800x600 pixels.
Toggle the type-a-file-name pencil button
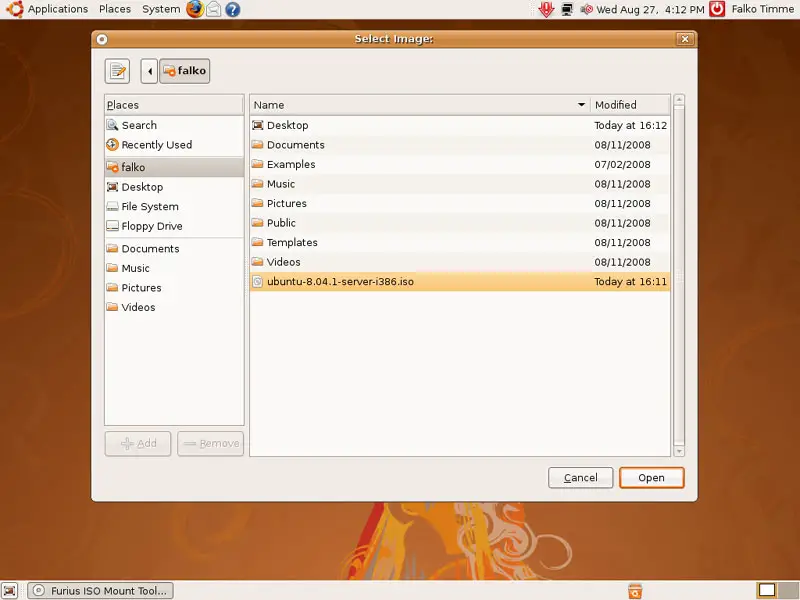tap(117, 71)
